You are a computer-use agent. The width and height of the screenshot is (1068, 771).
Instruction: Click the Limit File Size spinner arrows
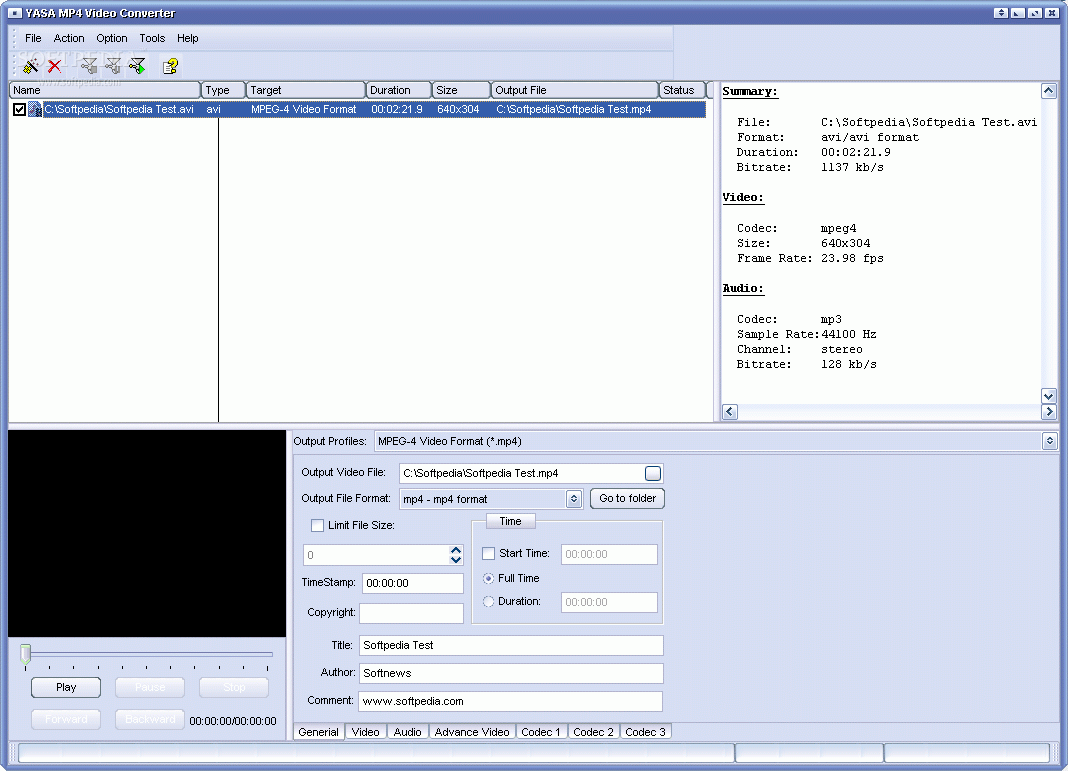[456, 554]
